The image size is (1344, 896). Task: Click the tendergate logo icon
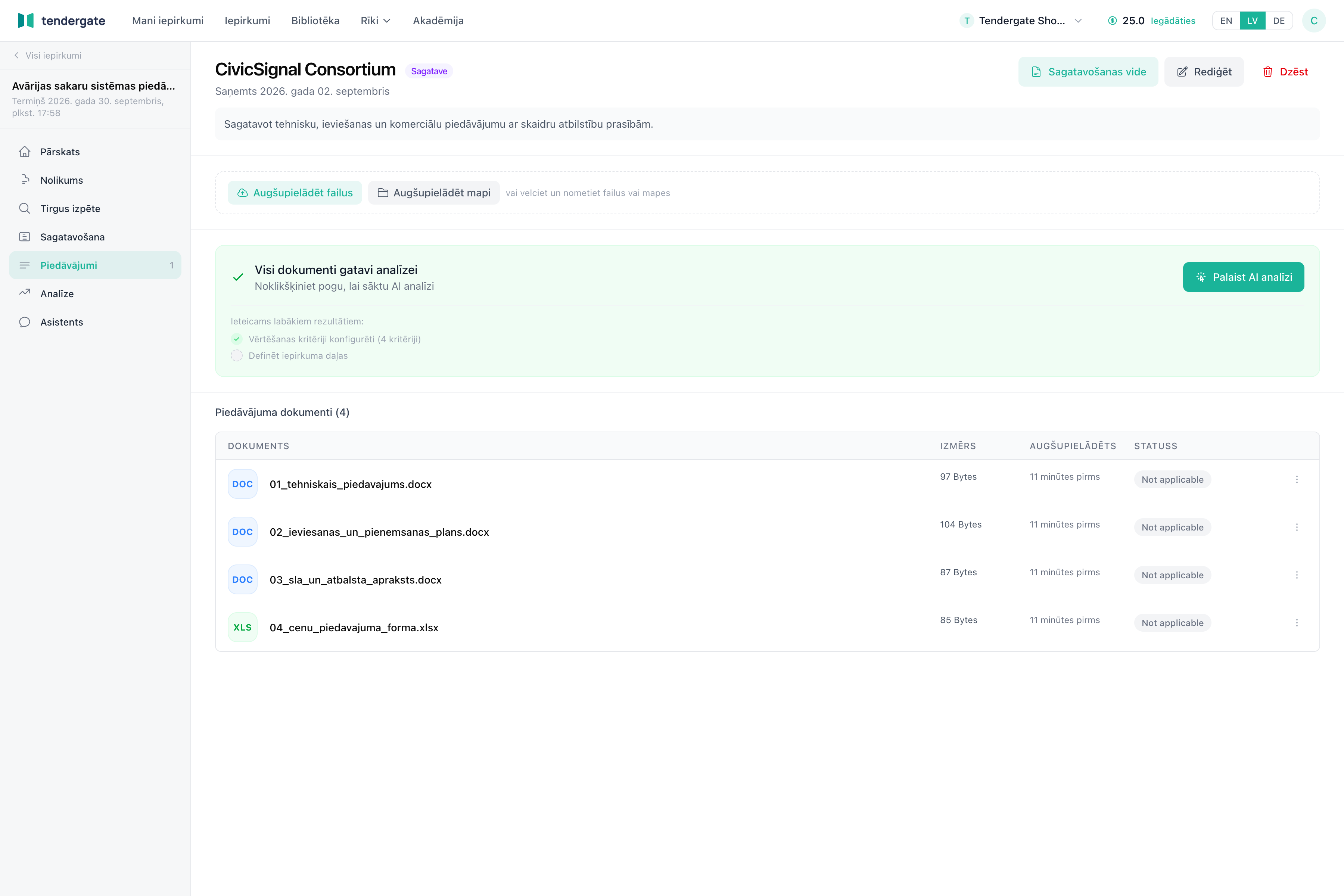pyautogui.click(x=26, y=21)
